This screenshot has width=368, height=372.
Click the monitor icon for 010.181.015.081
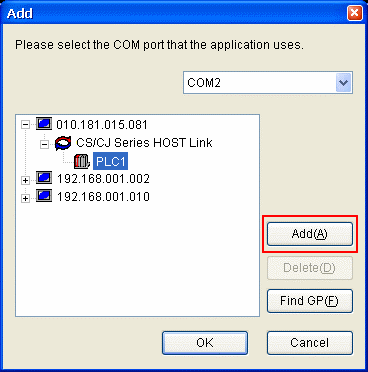click(x=44, y=124)
